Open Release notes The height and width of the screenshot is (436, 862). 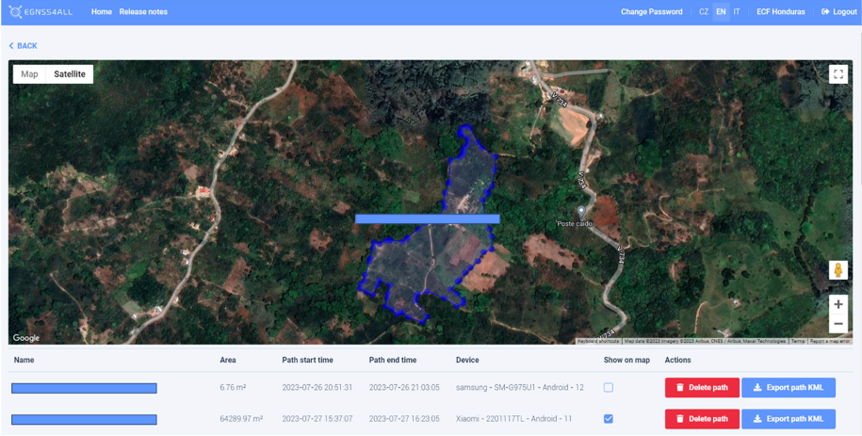[143, 12]
